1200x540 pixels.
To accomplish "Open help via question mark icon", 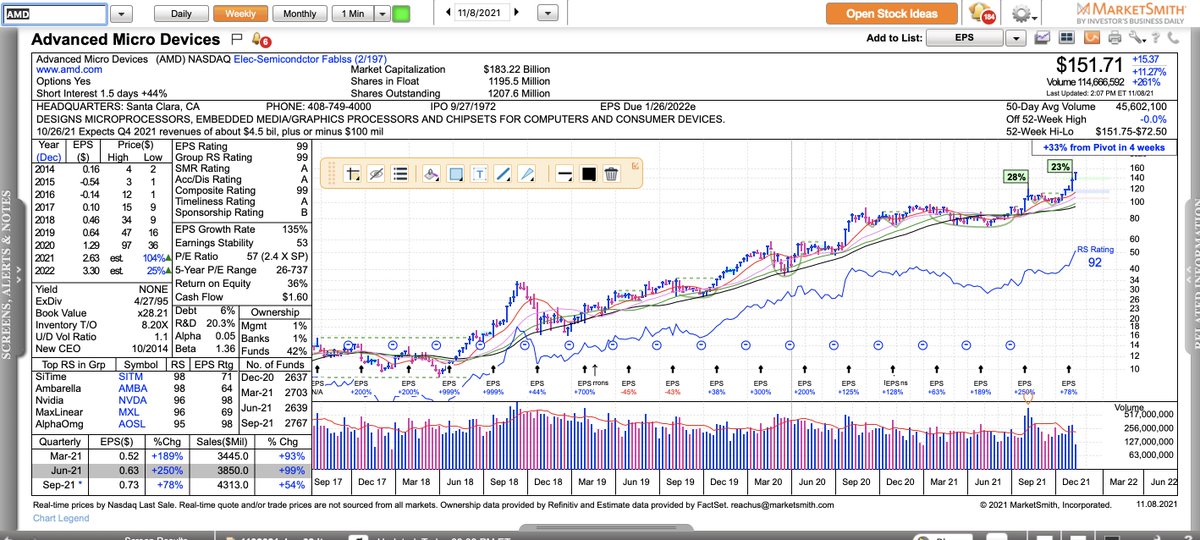I will point(1158,39).
